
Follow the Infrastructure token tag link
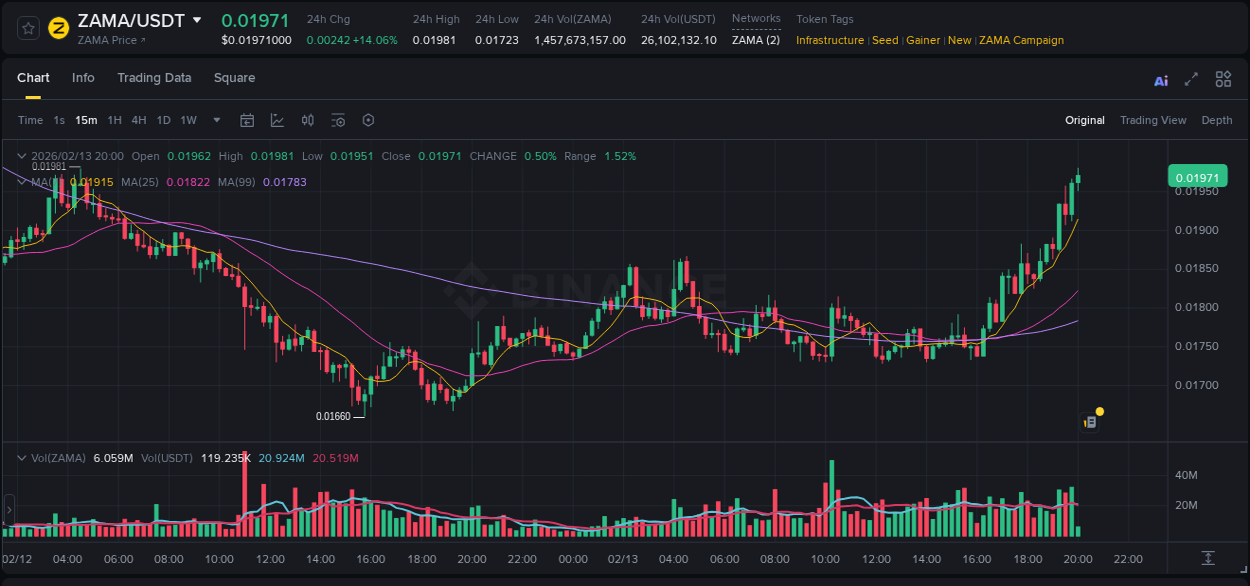[x=829, y=40]
